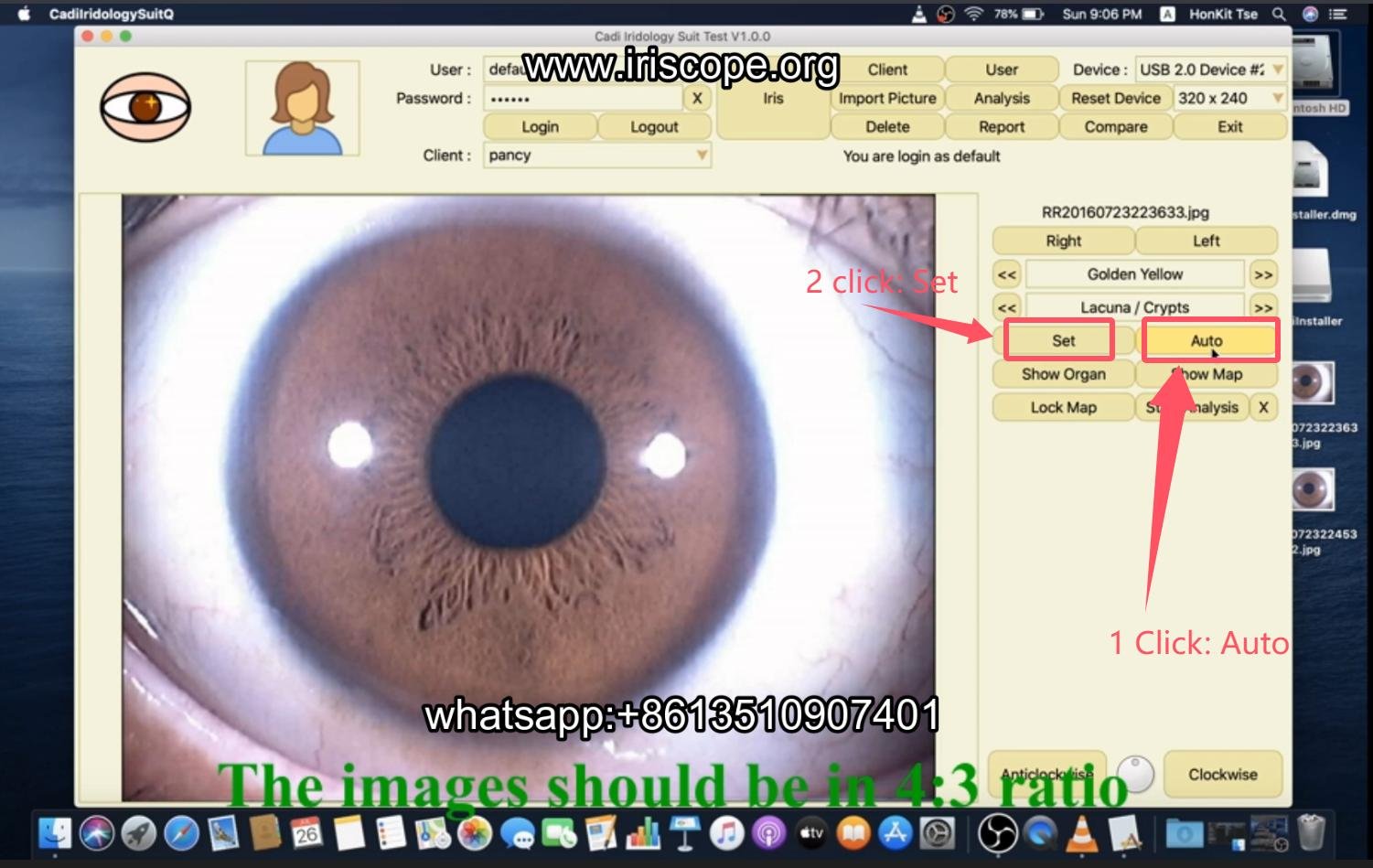Click the Set button
The width and height of the screenshot is (1373, 868).
[1063, 341]
